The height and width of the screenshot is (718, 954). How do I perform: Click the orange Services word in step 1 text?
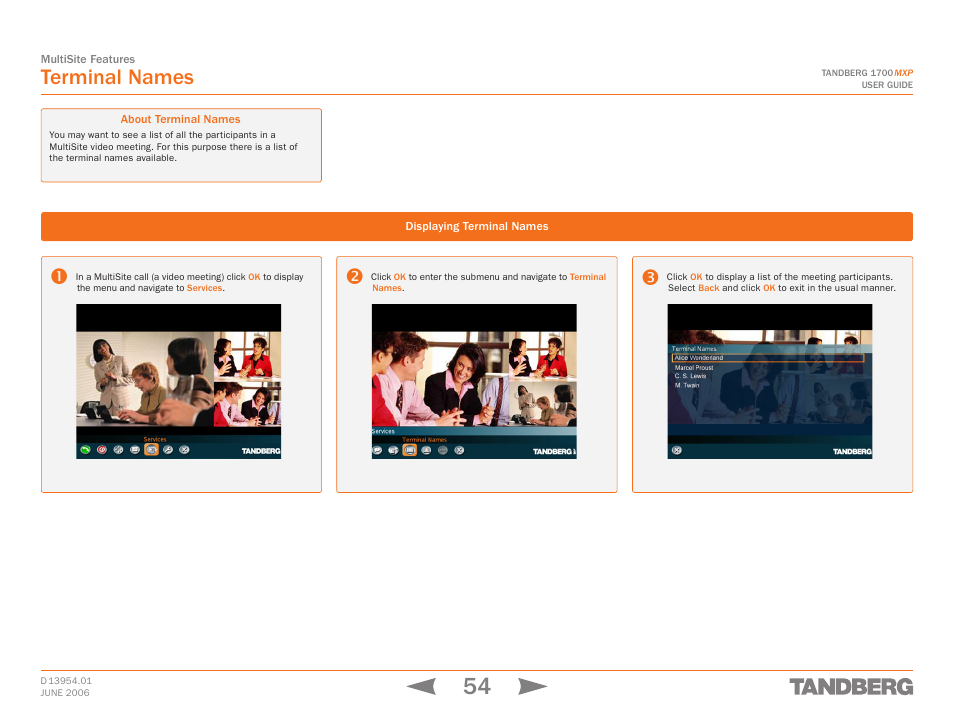(x=204, y=288)
